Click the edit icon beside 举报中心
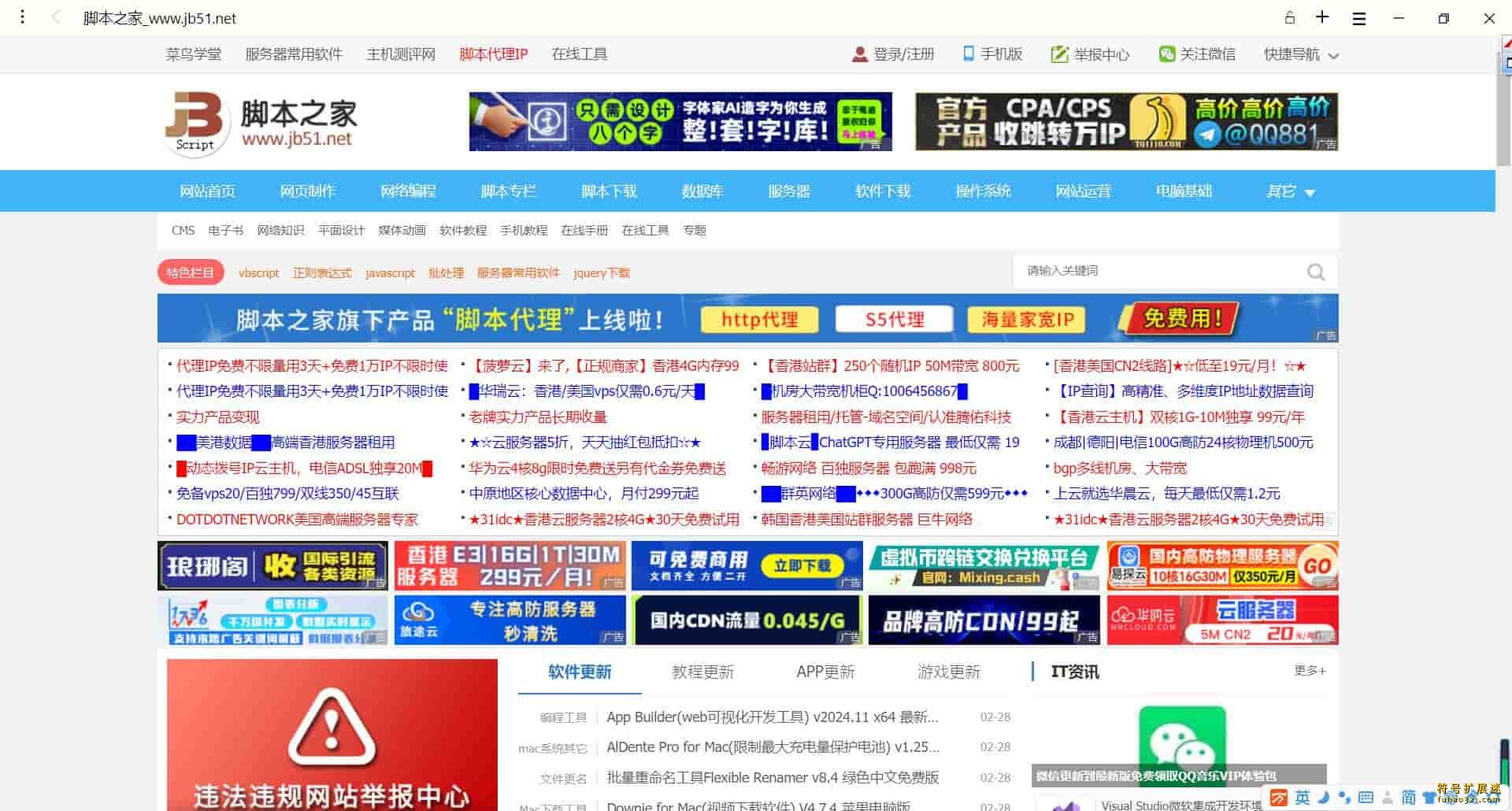Image resolution: width=1512 pixels, height=811 pixels. 1059,54
